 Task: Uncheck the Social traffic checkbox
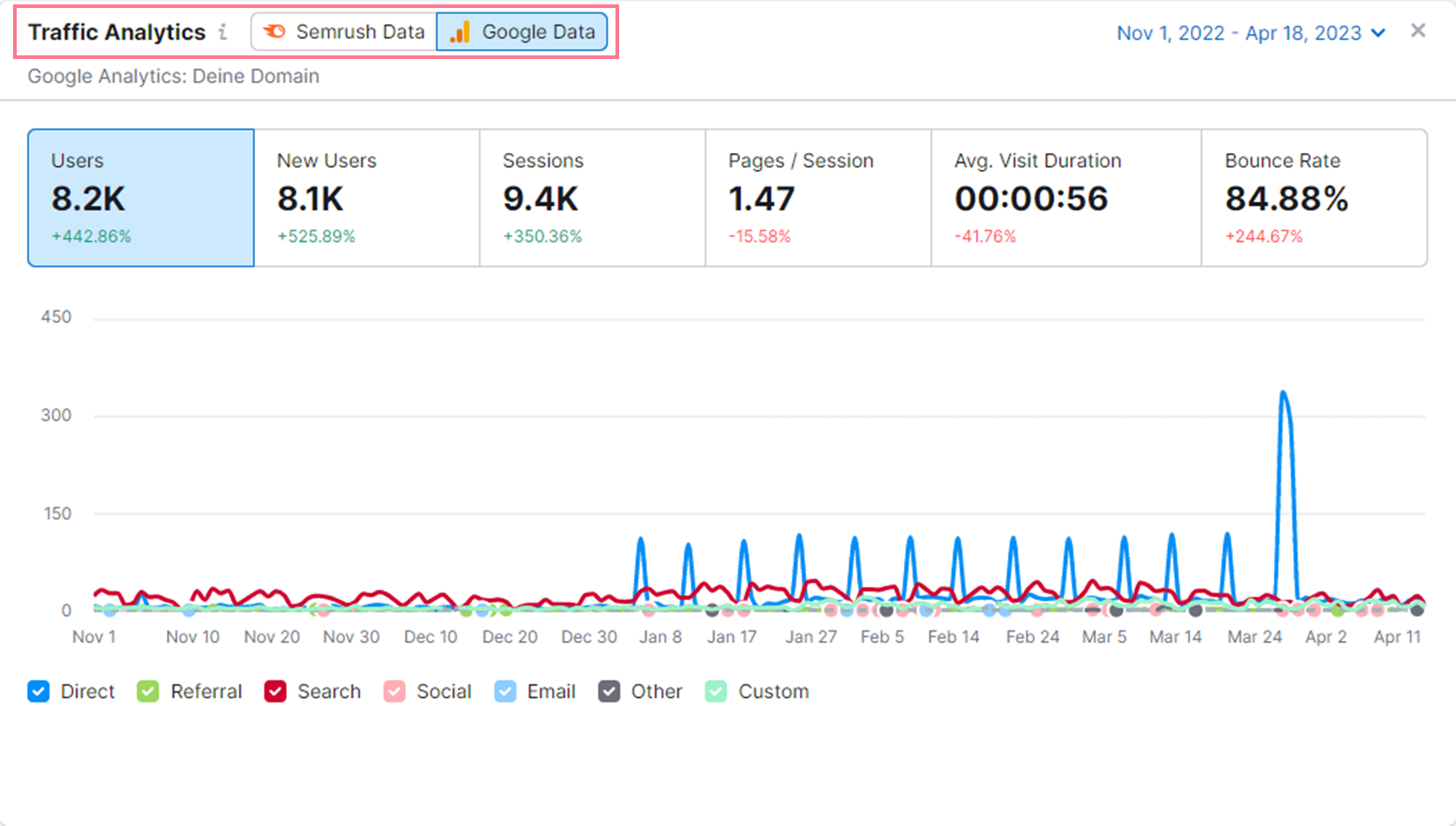[394, 691]
